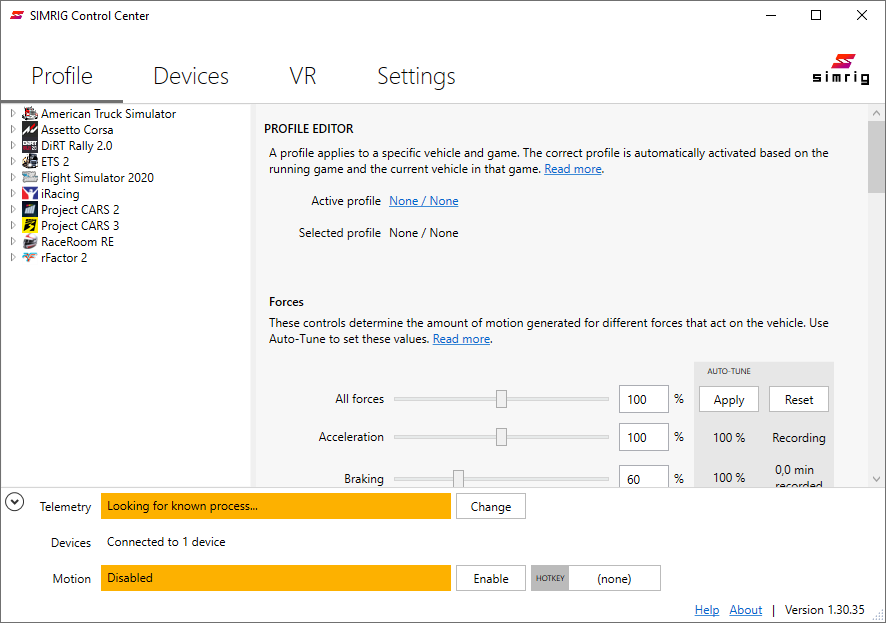The width and height of the screenshot is (886, 623).
Task: Click the iRacing game icon
Action: tap(30, 194)
